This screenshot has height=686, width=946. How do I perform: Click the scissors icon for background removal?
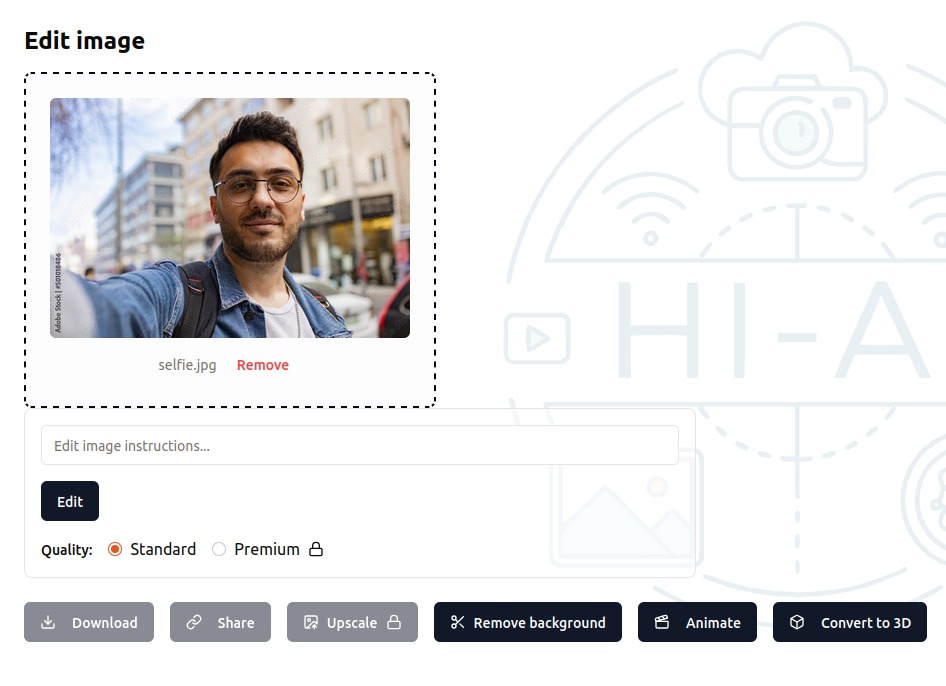[x=458, y=622]
